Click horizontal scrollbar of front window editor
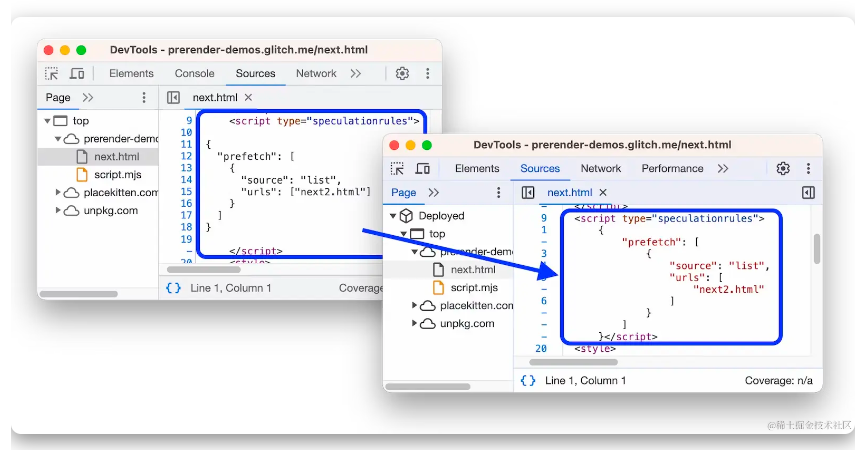 pos(573,362)
